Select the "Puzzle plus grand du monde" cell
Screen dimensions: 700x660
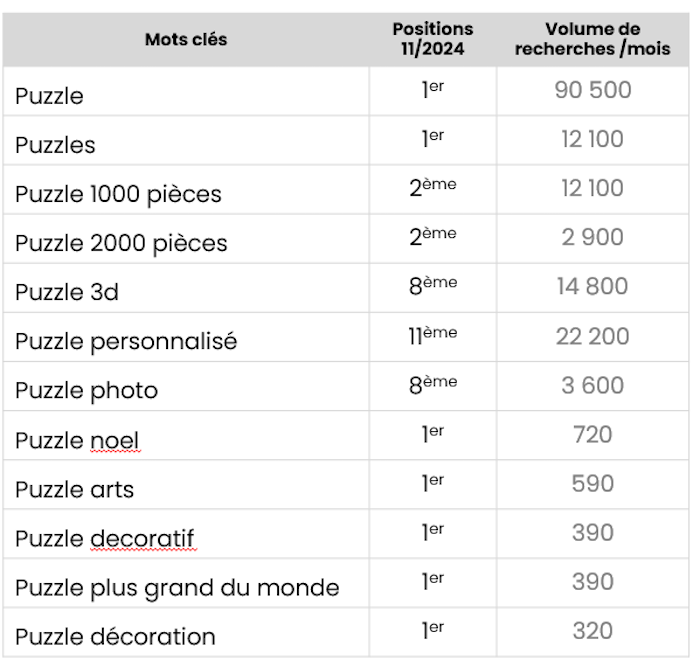[x=177, y=587]
